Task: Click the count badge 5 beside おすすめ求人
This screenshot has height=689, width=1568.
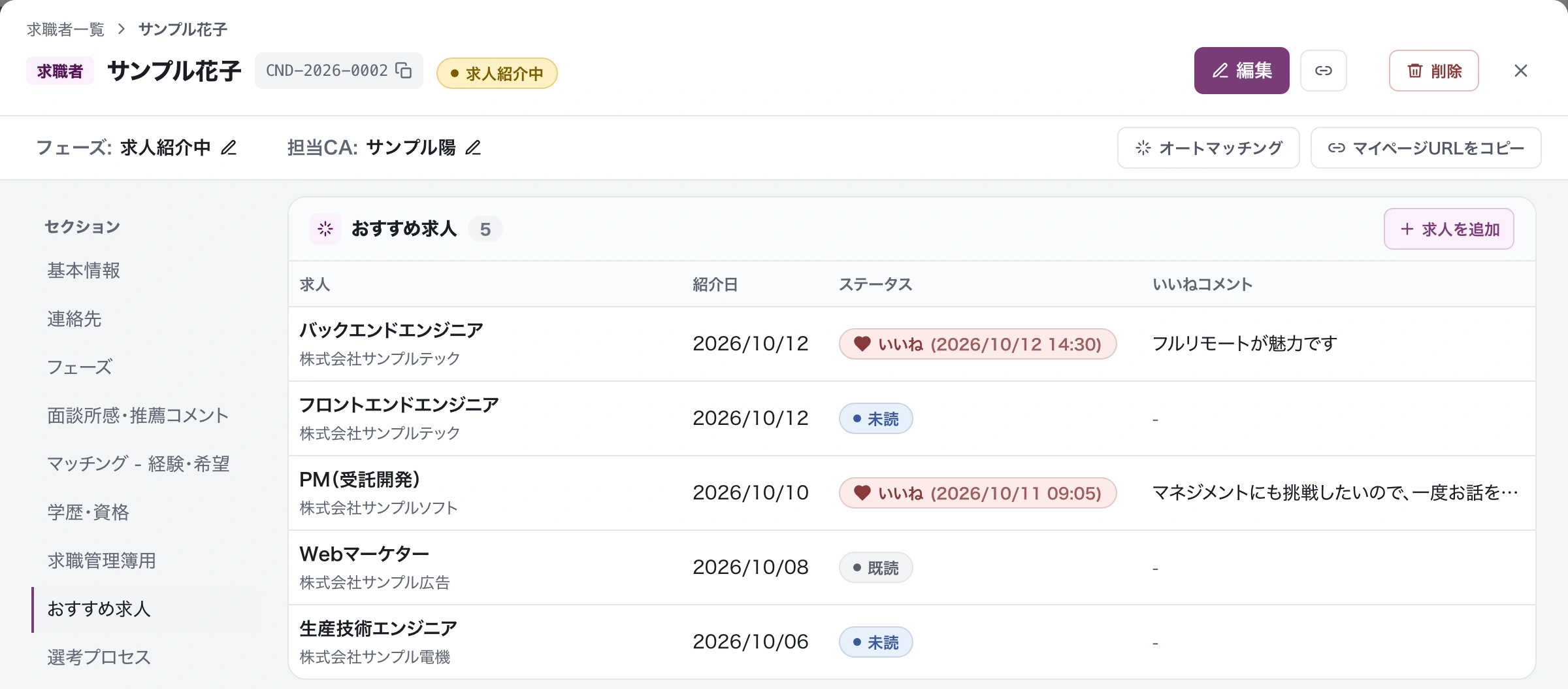Action: 485,229
